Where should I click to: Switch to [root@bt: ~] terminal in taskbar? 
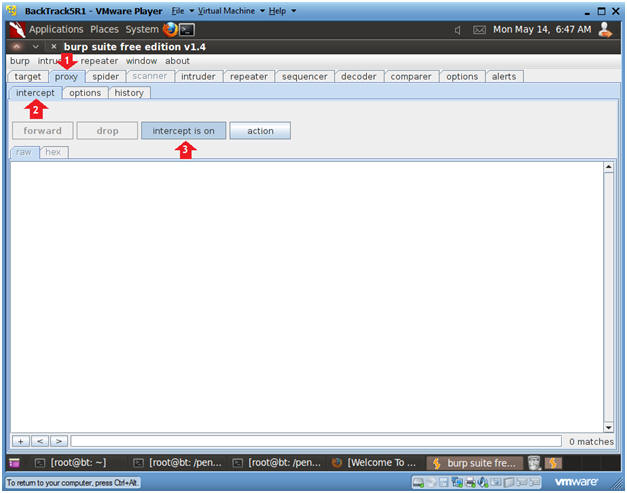click(x=71, y=463)
